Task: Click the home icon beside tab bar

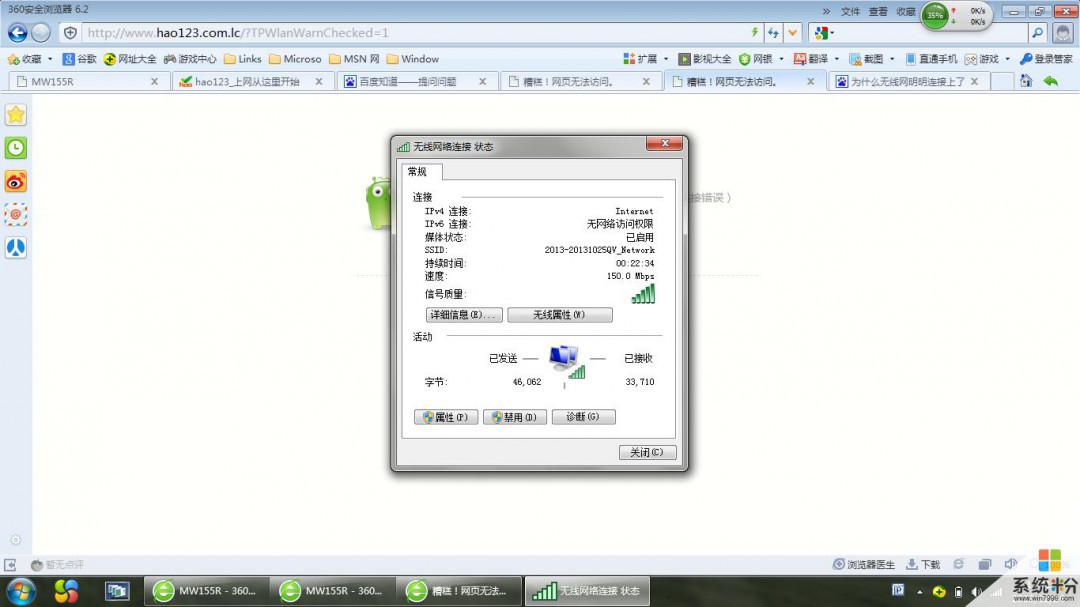Action: tap(1026, 81)
